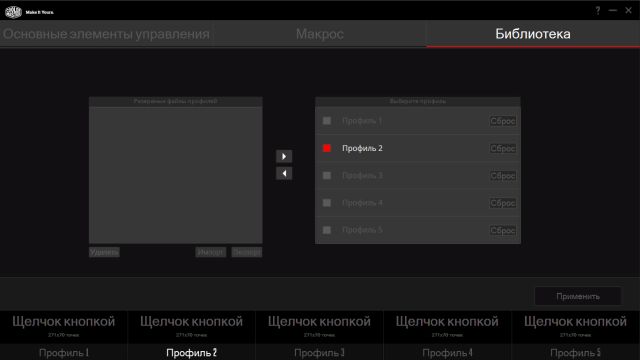Click inside the backup profile files list
The width and height of the screenshot is (640, 360).
pyautogui.click(x=176, y=175)
